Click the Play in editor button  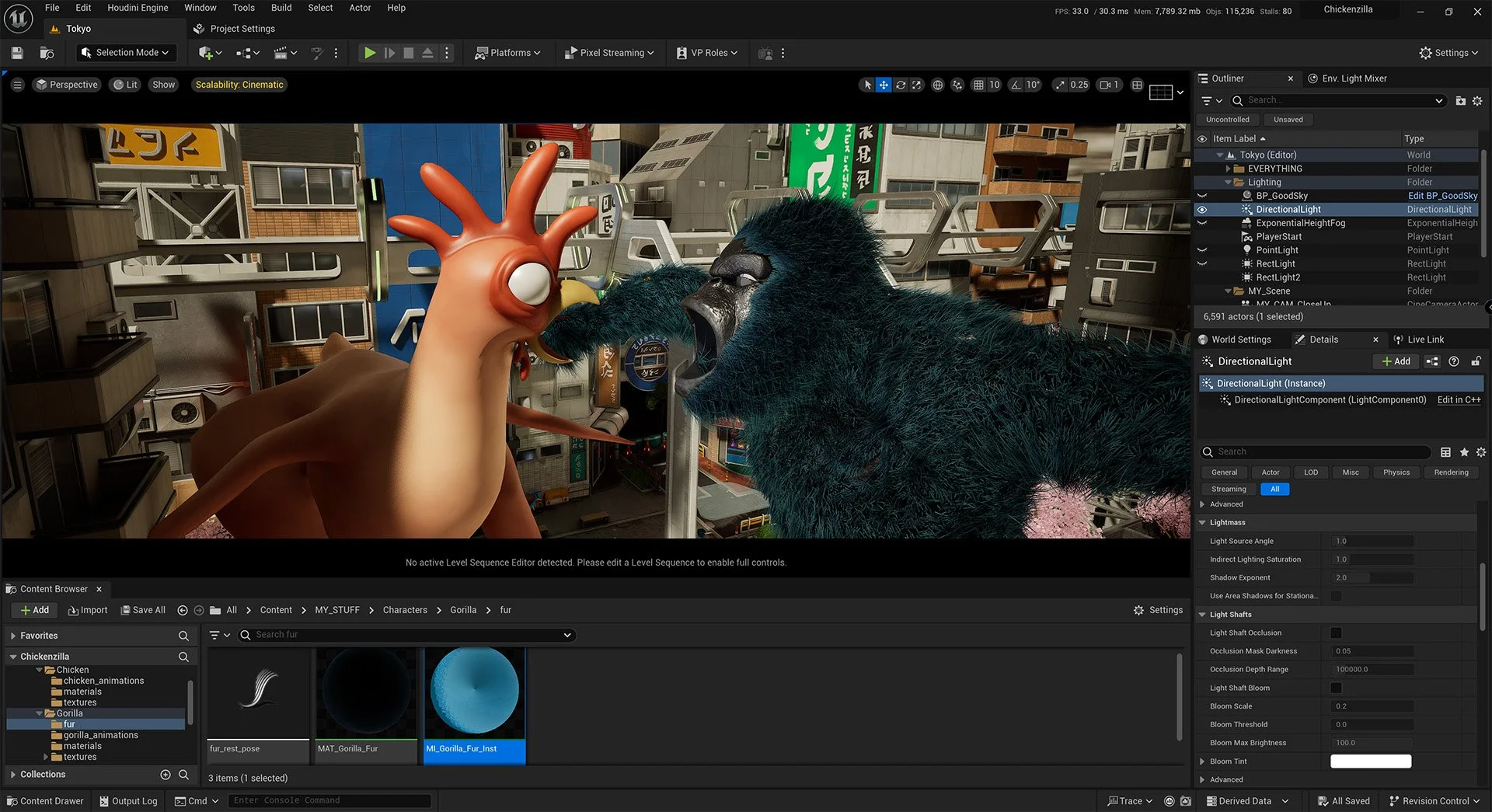[x=370, y=53]
